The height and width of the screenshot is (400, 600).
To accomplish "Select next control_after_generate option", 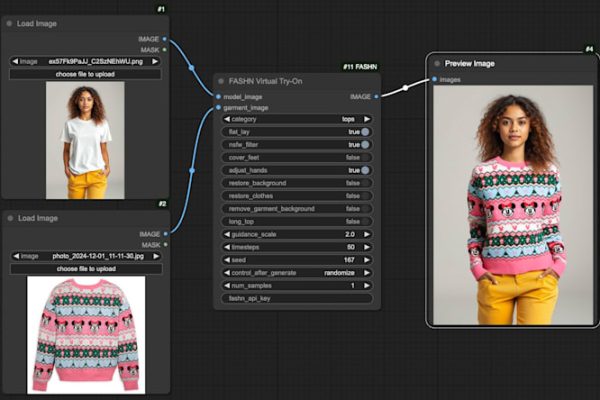I will [367, 273].
